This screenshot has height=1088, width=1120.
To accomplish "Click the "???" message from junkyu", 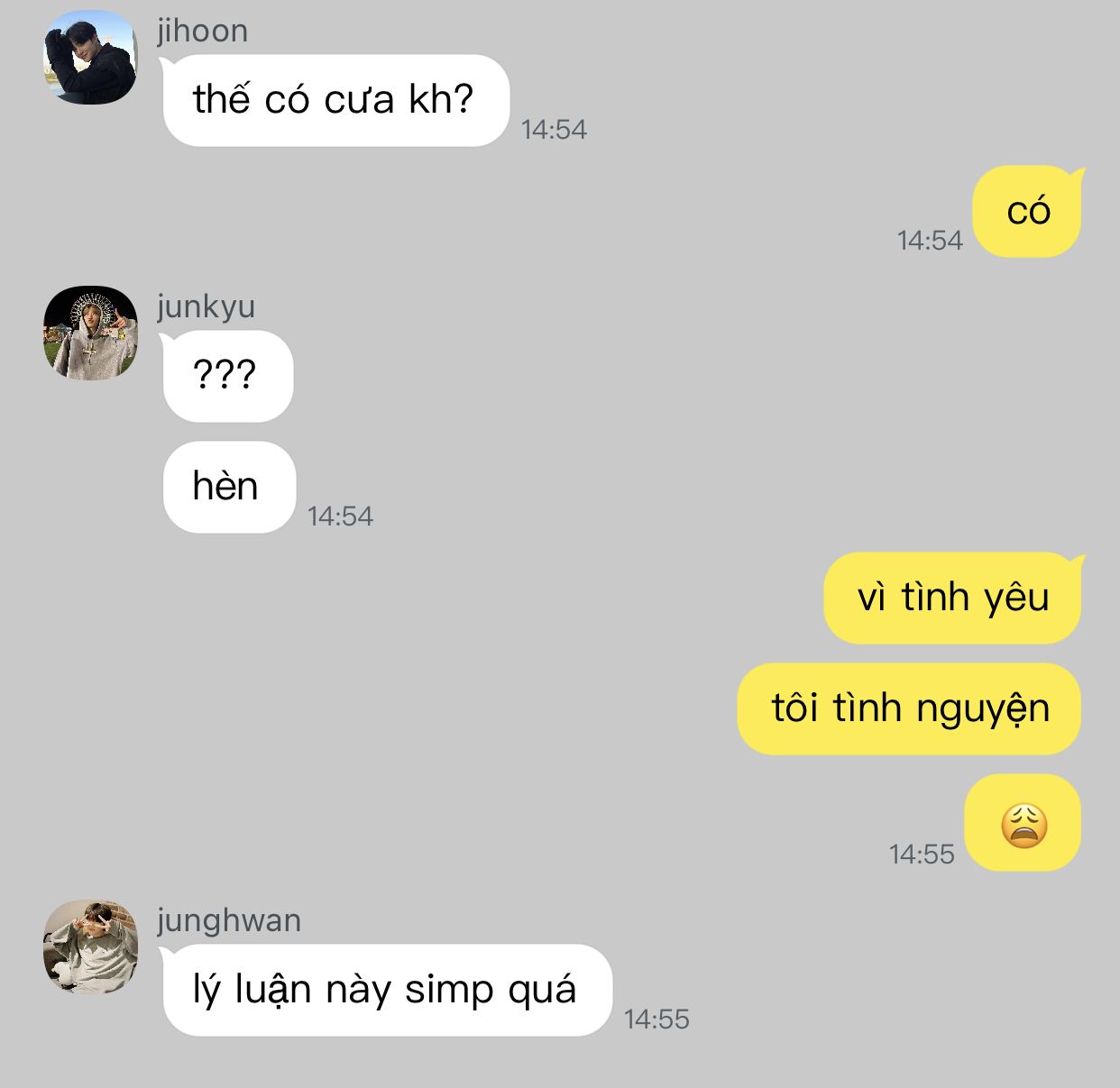I will [227, 376].
